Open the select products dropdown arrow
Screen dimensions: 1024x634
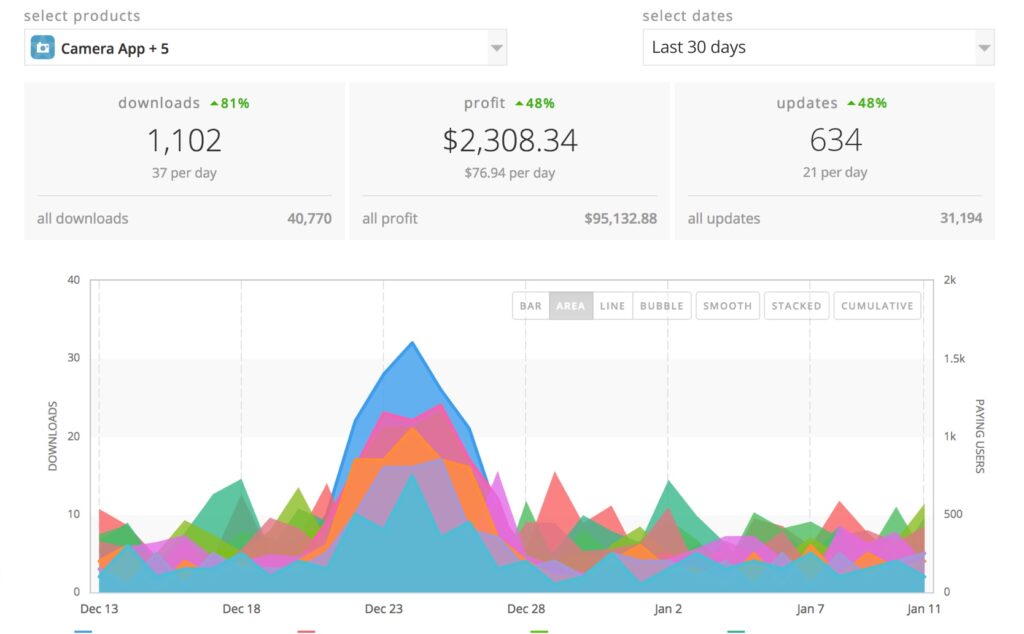click(496, 48)
